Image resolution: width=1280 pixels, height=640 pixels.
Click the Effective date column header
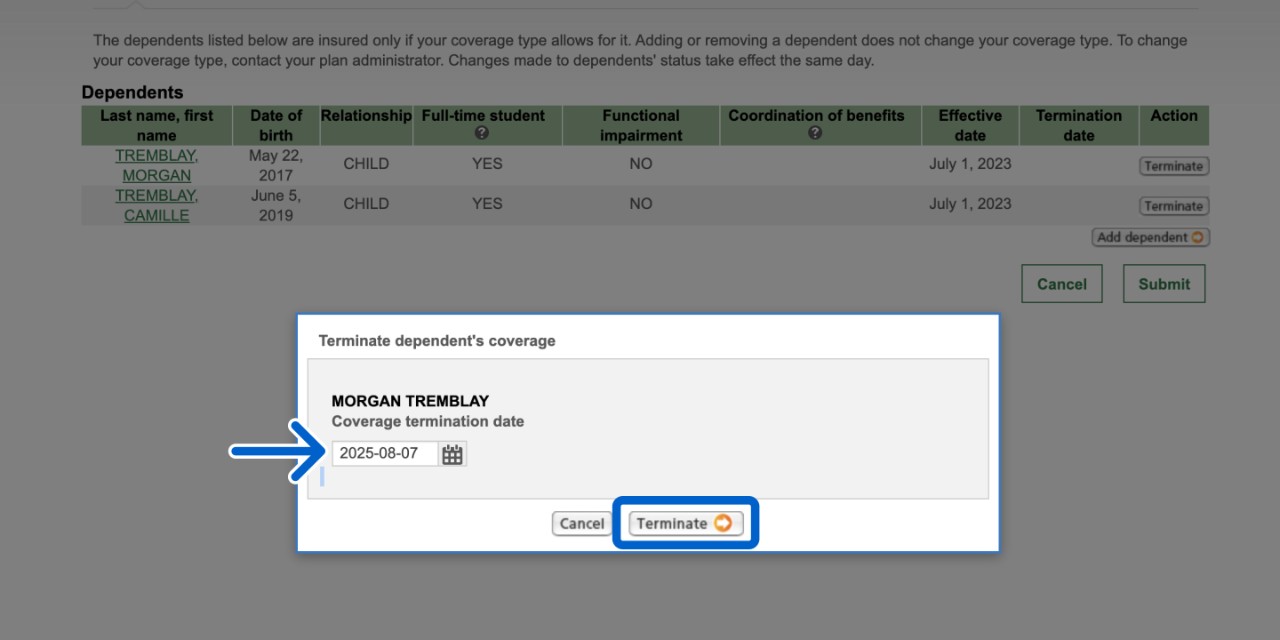pos(970,125)
